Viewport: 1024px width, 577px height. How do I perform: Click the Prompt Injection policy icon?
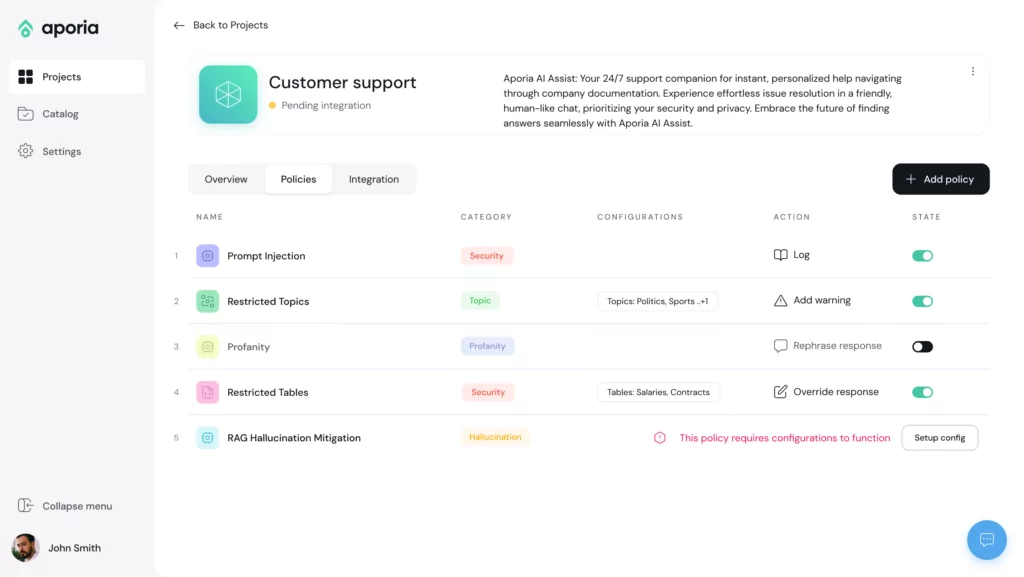207,256
